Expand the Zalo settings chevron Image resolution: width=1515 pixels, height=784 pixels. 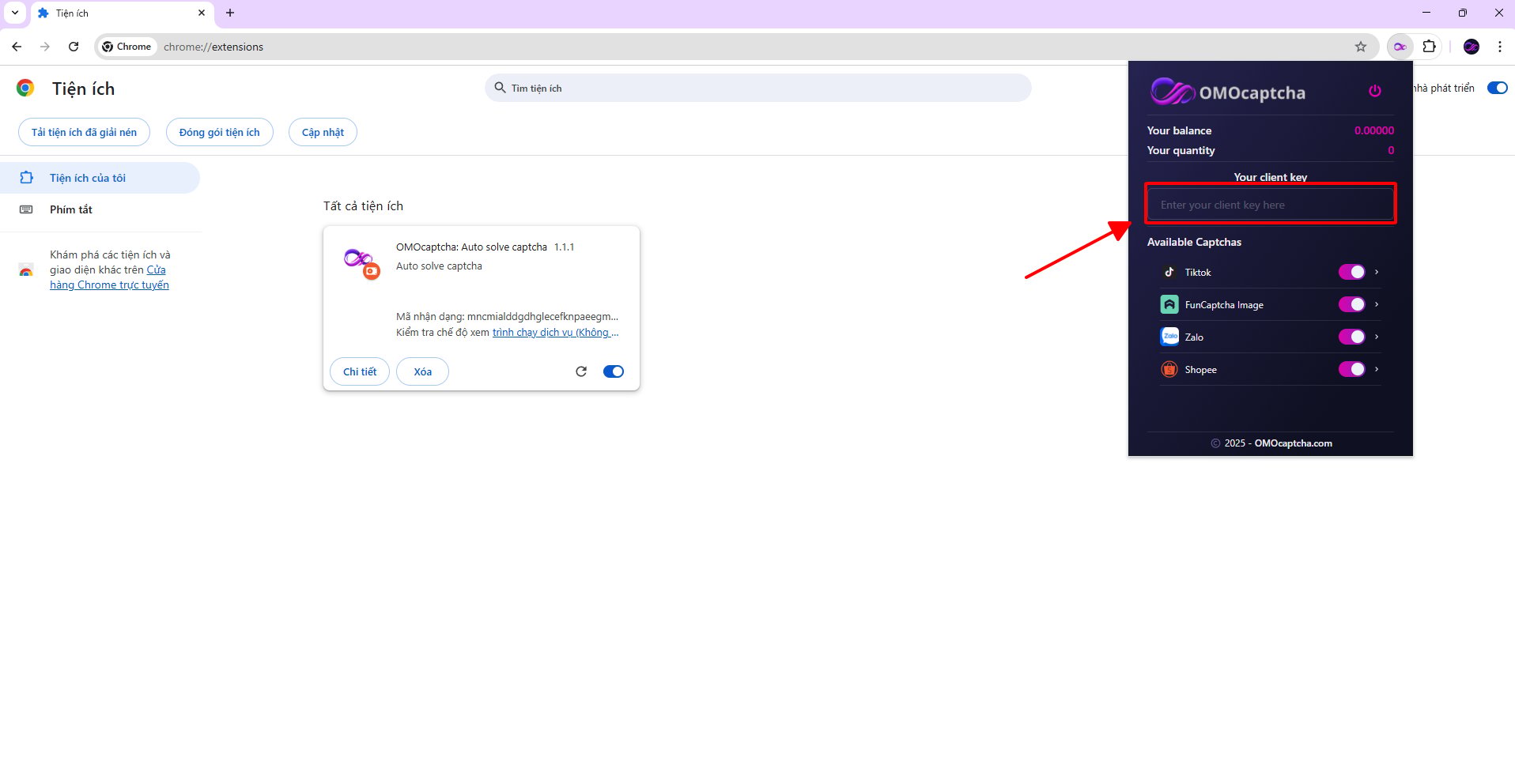pyautogui.click(x=1377, y=337)
